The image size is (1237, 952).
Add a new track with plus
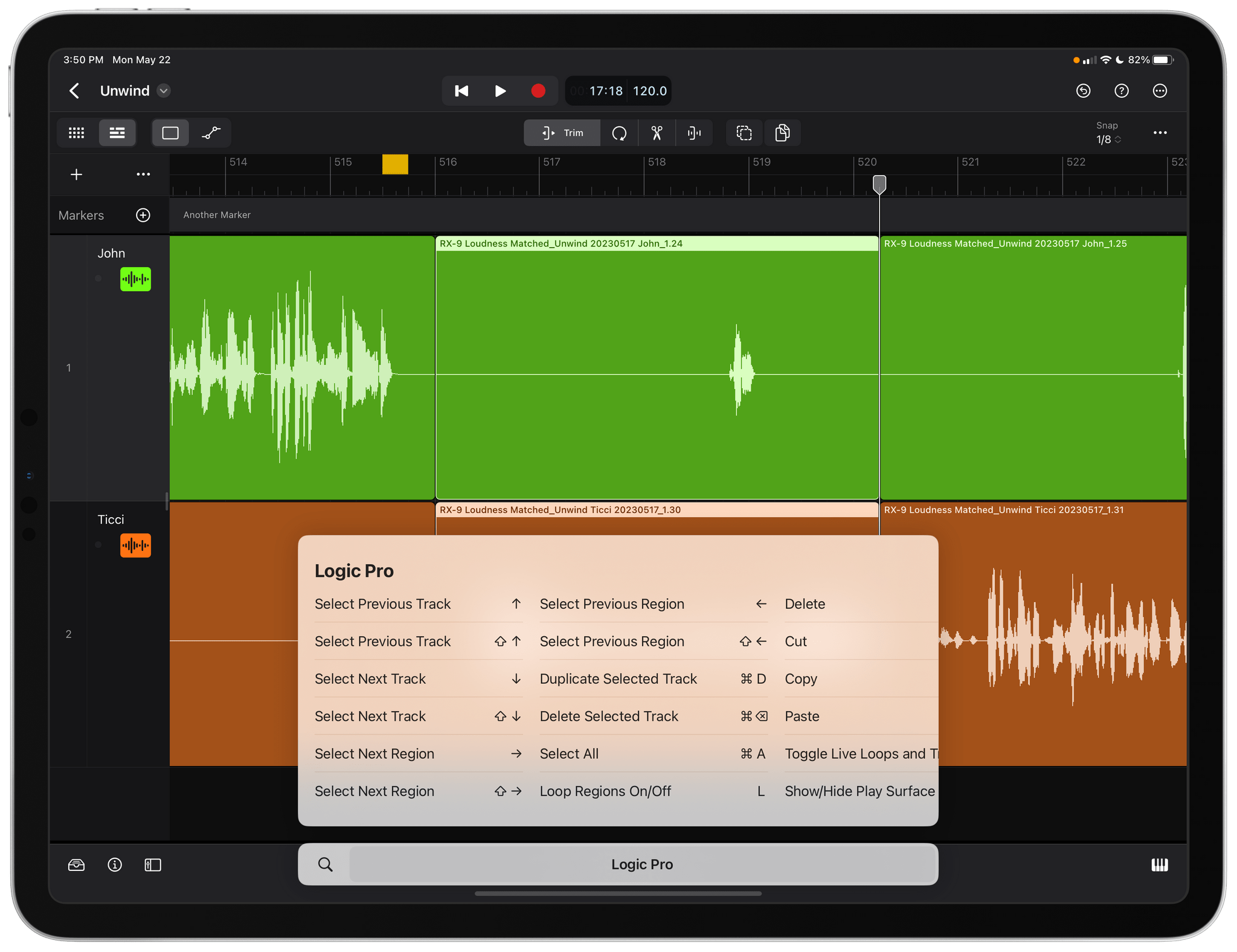pyautogui.click(x=76, y=175)
